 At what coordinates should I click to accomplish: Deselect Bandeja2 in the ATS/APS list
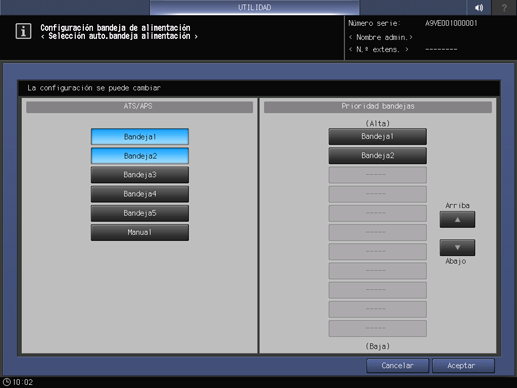140,156
